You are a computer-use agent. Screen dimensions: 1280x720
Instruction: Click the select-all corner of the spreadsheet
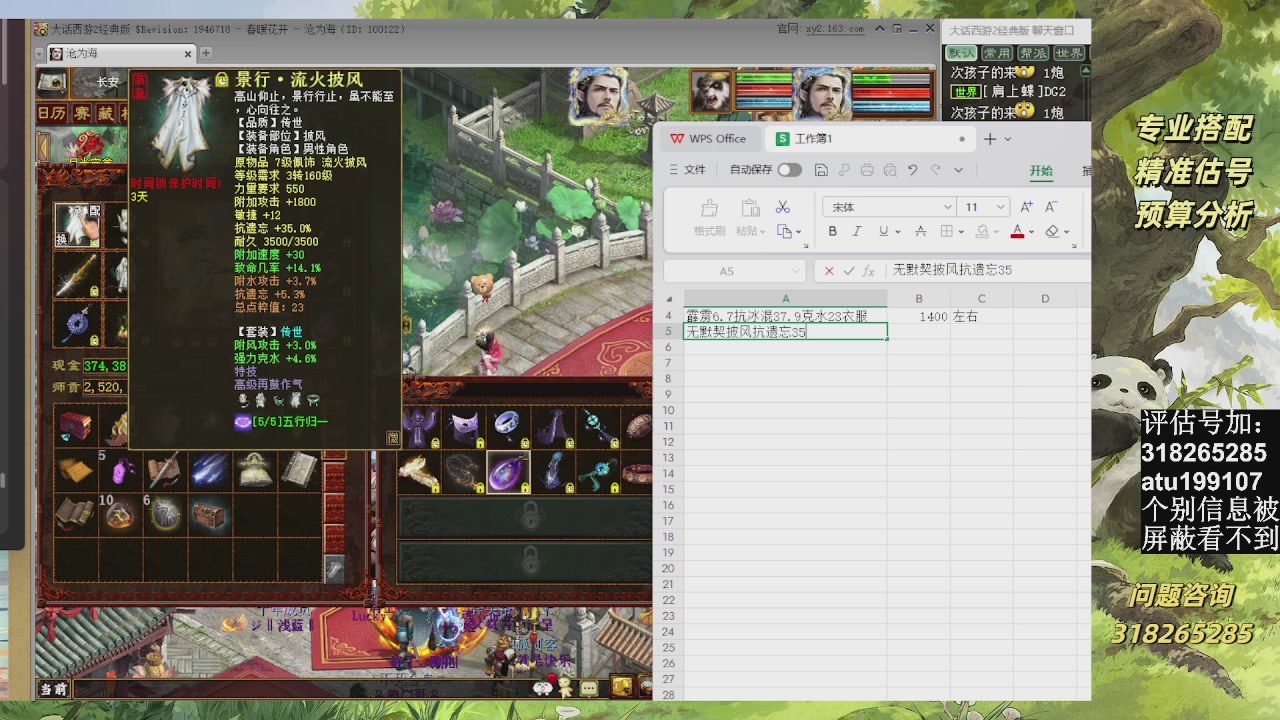coord(668,299)
